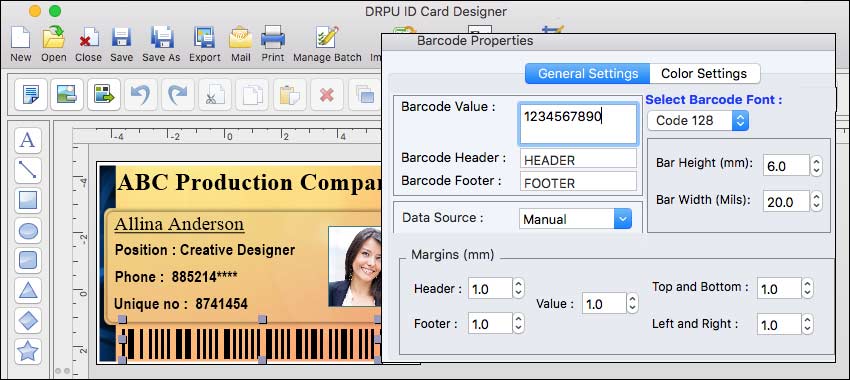Screen dimensions: 850x380
Task: Select the Text tool (A)
Action: (28, 140)
